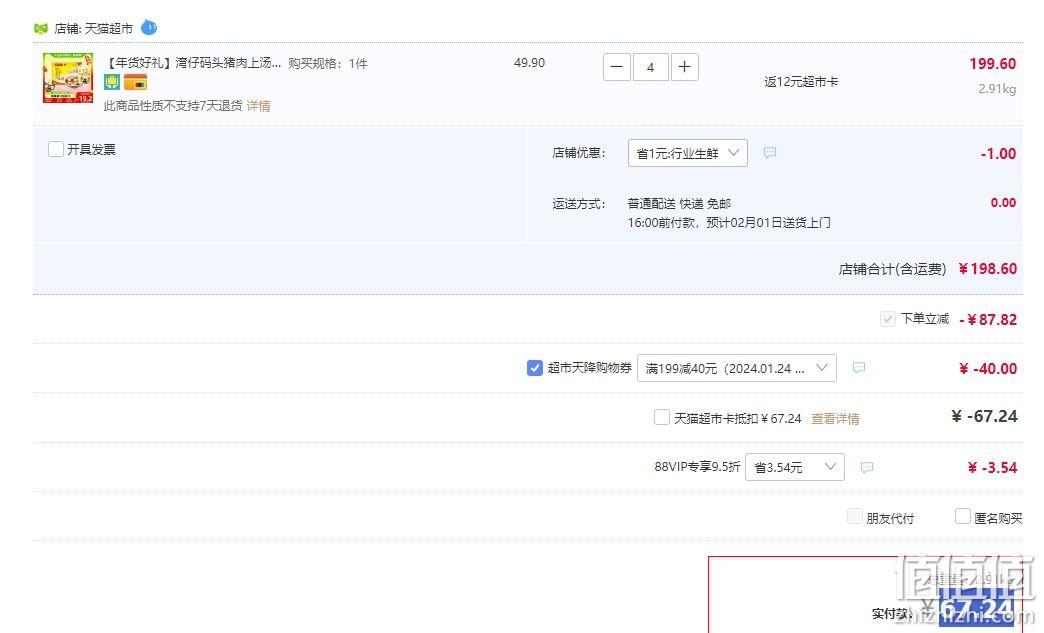The width and height of the screenshot is (1044, 633).
Task: Click the shipping fee 0.00
Action: [x=1003, y=203]
